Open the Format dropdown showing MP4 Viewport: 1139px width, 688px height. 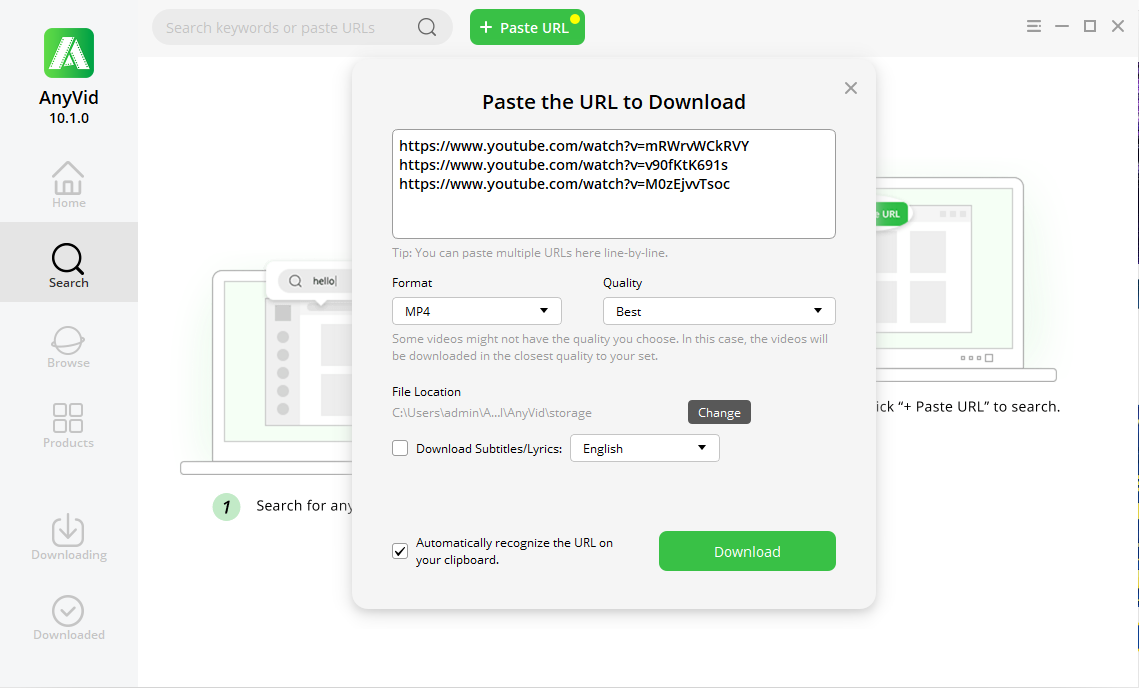click(x=477, y=311)
